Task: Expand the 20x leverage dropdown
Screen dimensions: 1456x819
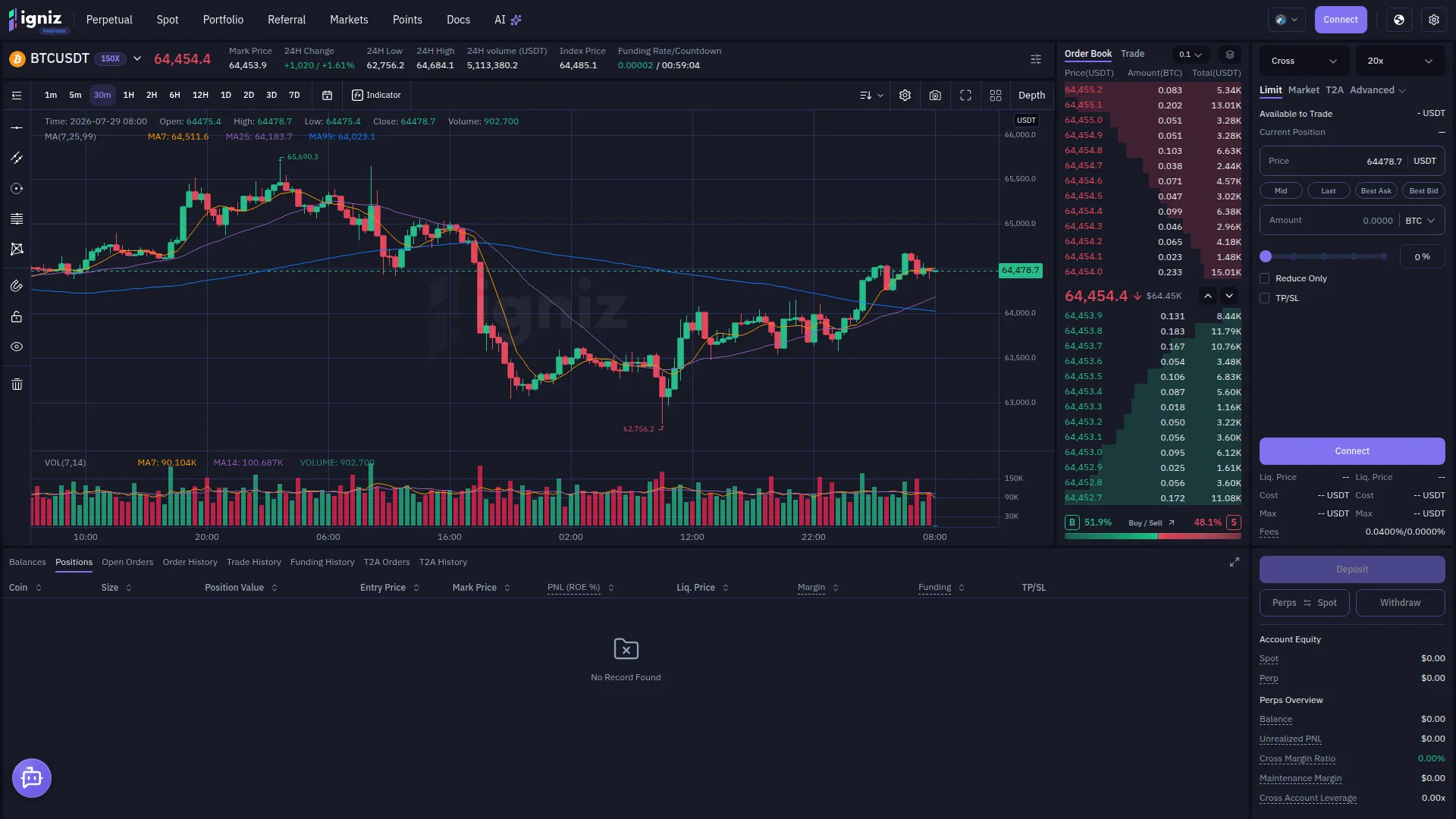Action: [1400, 61]
